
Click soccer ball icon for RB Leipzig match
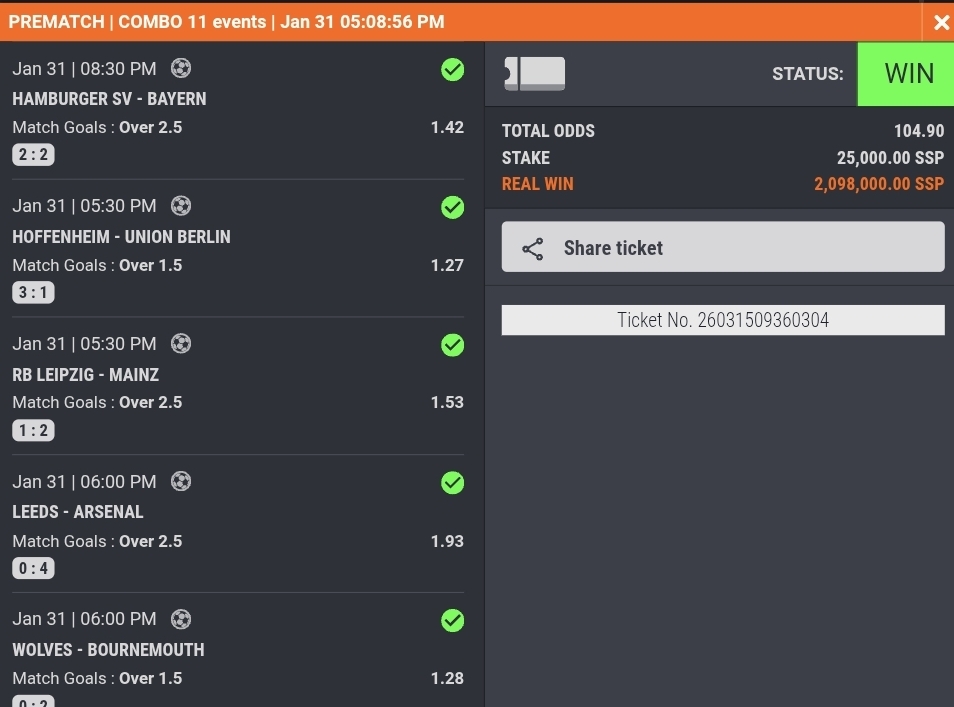pyautogui.click(x=181, y=344)
